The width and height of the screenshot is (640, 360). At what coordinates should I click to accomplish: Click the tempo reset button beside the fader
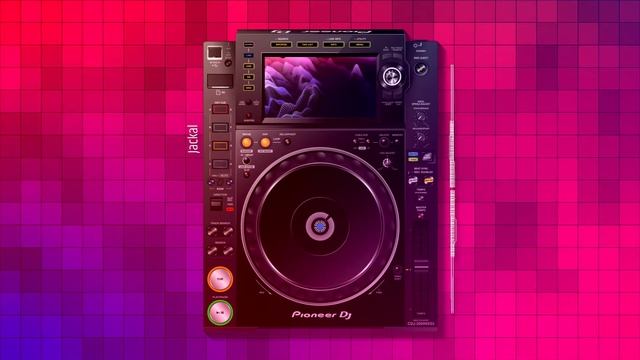click(x=397, y=270)
